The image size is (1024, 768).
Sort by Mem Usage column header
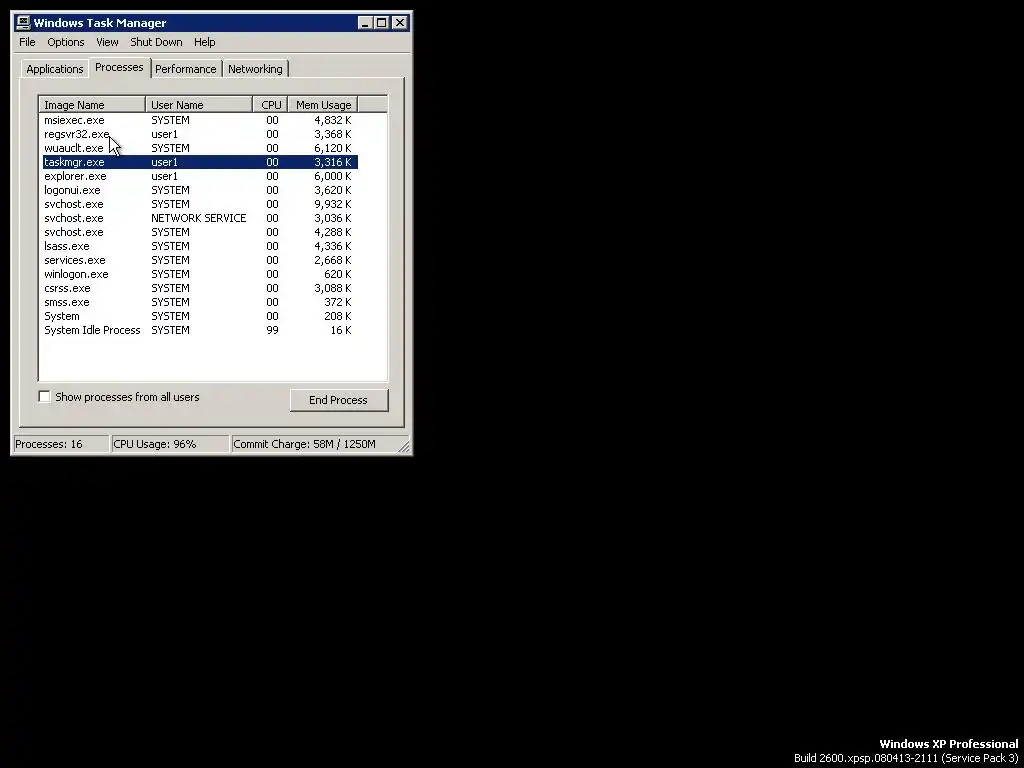click(323, 104)
